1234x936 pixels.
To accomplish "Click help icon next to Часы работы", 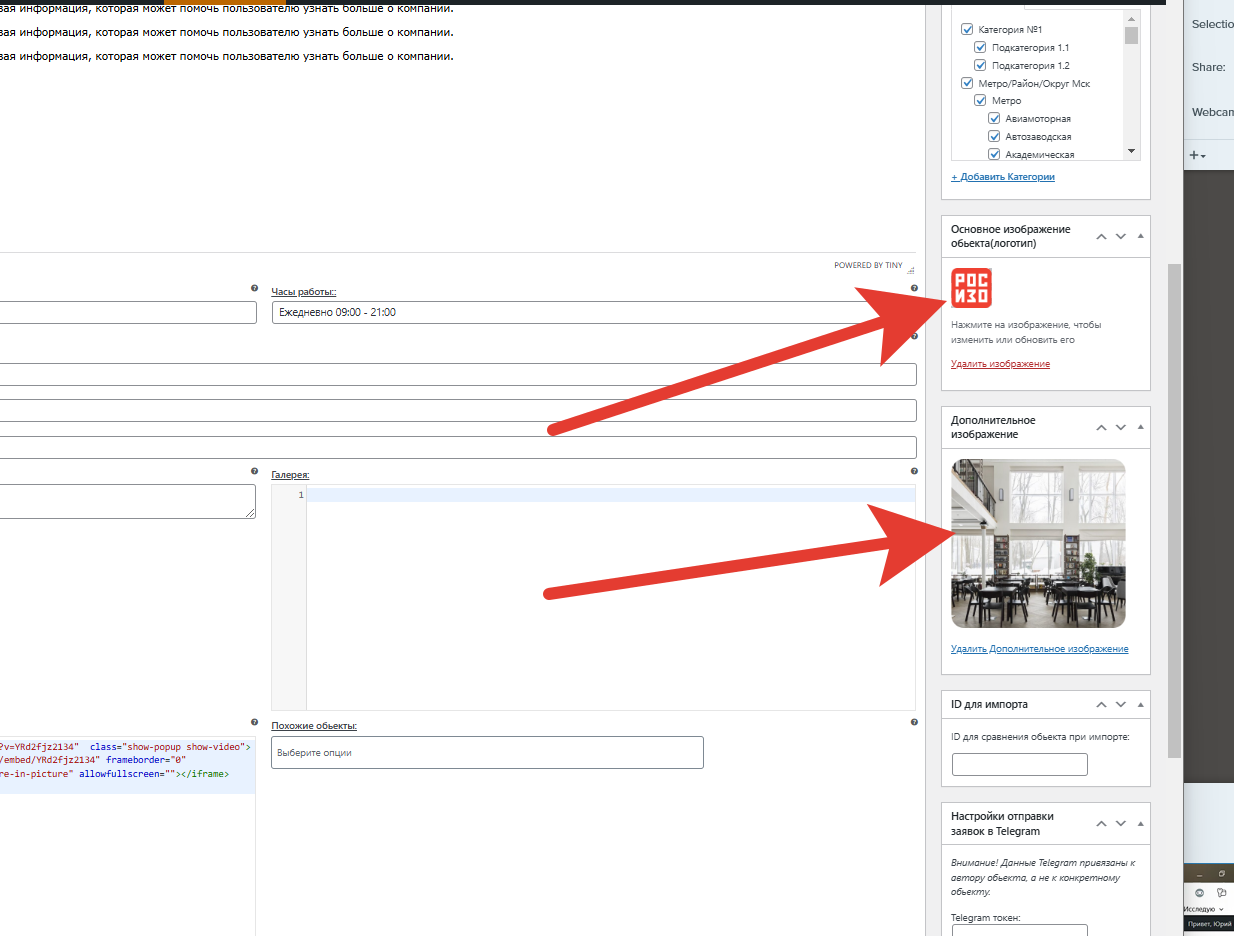I will pos(914,289).
